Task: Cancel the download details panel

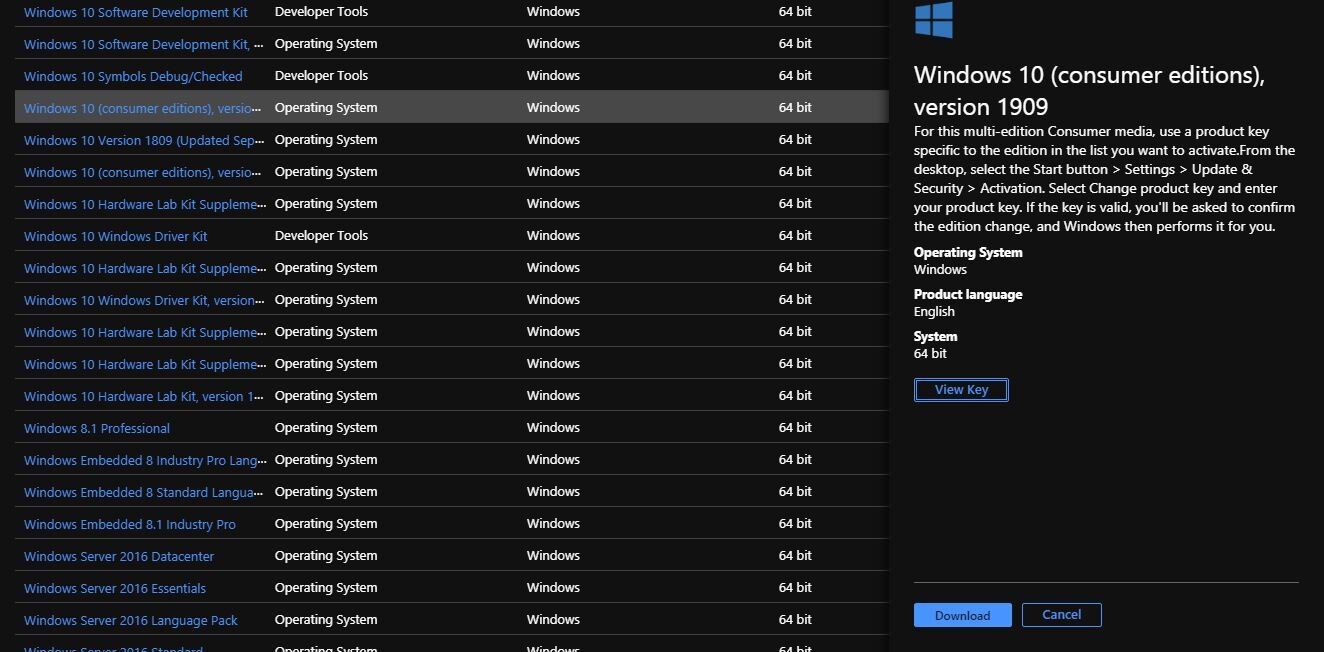Action: (x=1061, y=615)
